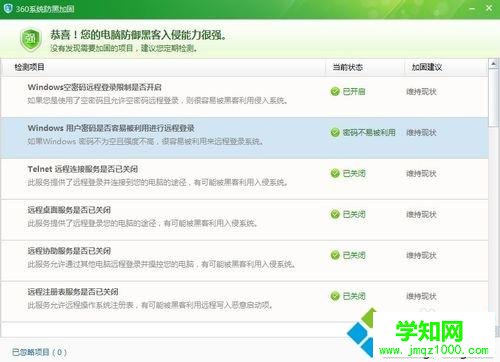Click 已关闭 status in 远程协助服务 row
This screenshot has height=362, width=500.
(x=354, y=255)
